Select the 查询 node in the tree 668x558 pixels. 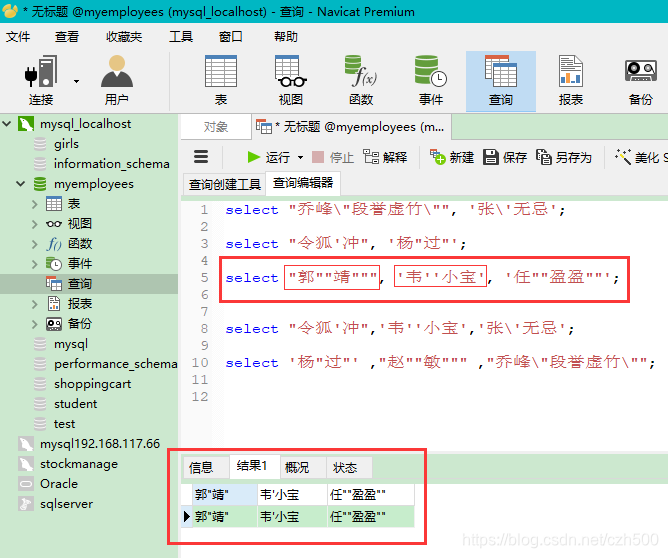pyautogui.click(x=80, y=284)
